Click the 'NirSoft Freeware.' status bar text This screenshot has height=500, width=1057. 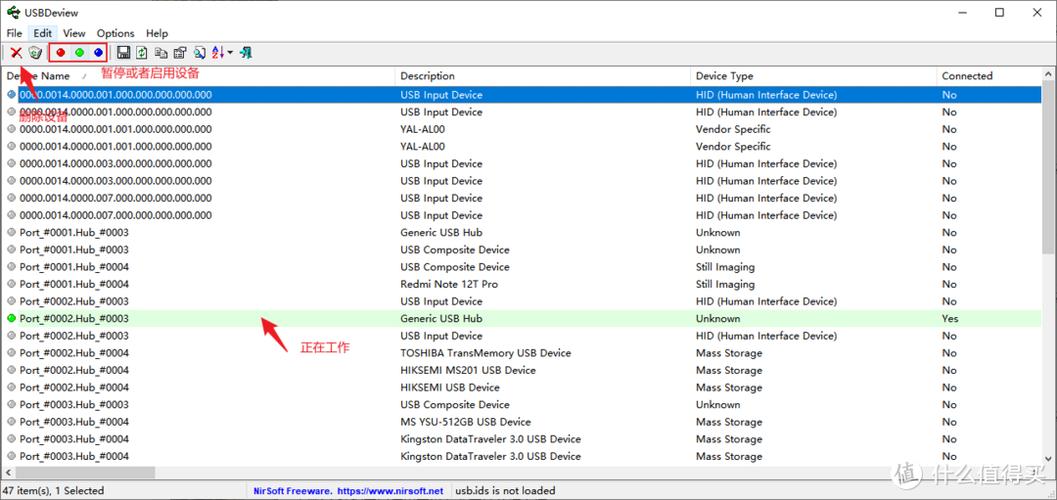point(292,491)
